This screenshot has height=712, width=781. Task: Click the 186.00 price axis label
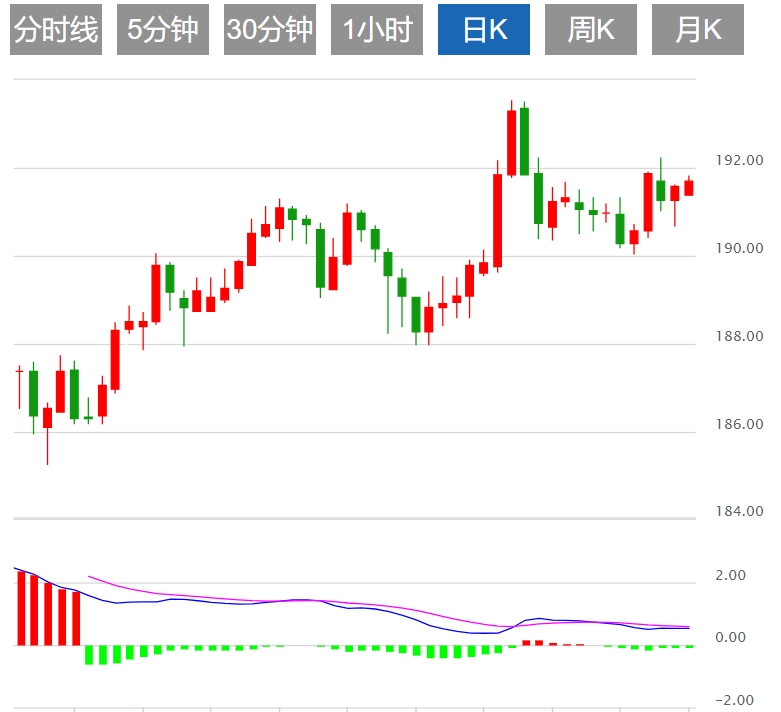(739, 424)
